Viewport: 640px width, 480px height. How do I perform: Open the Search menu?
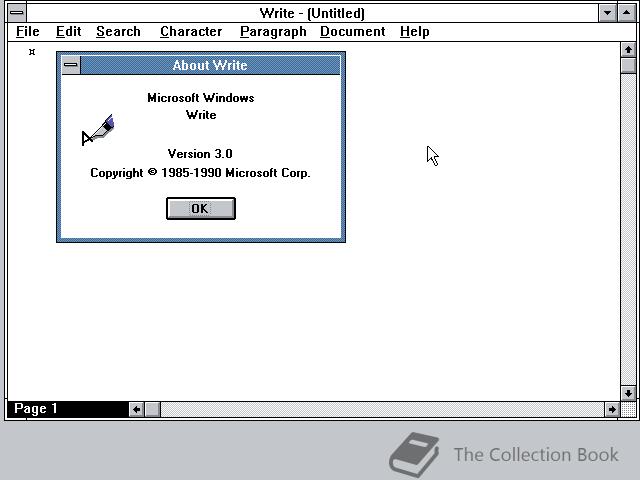click(x=118, y=31)
